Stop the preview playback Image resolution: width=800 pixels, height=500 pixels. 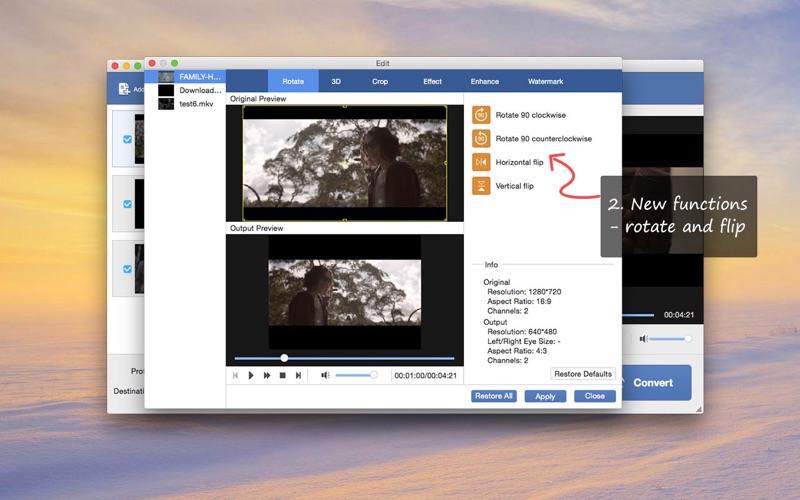283,376
